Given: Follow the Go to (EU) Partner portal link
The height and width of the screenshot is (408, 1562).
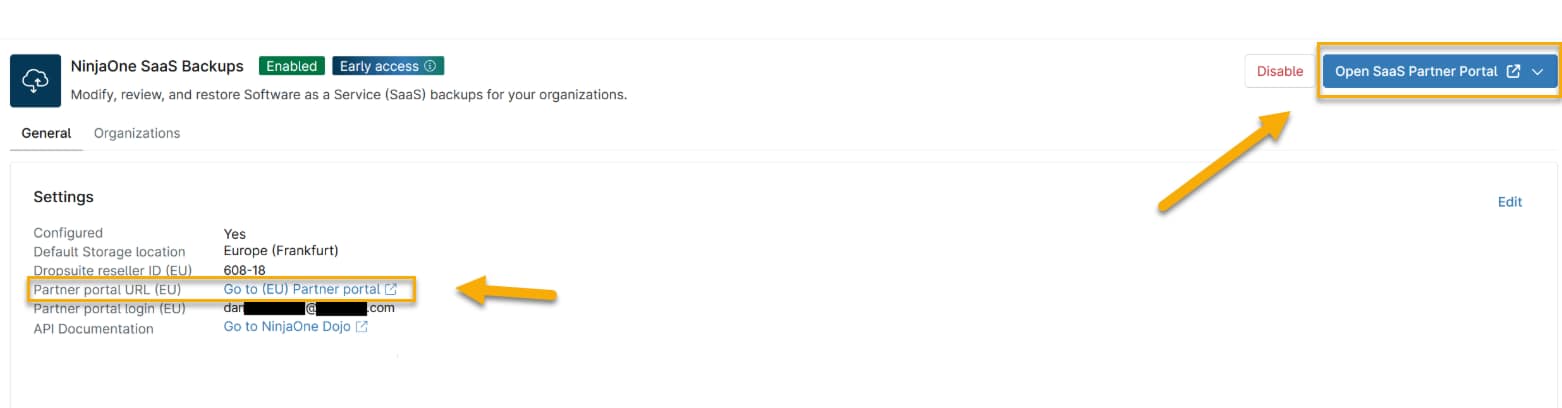Looking at the screenshot, I should click(x=302, y=290).
